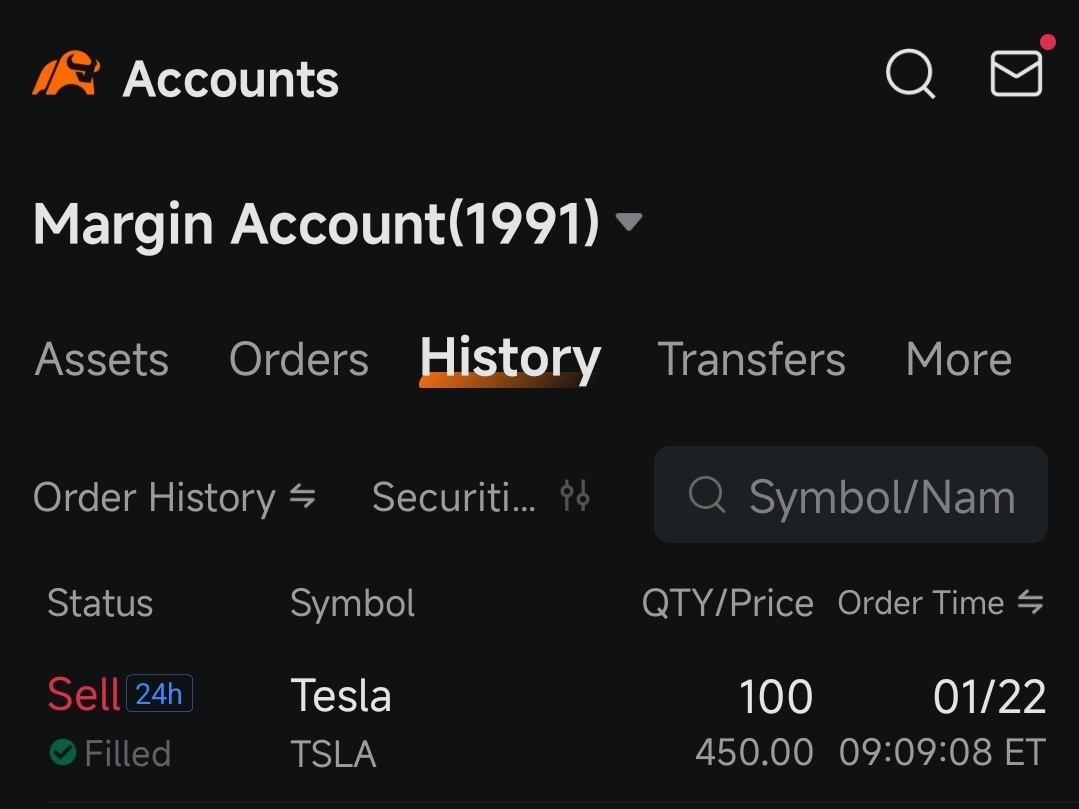Switch to the Assets tab
The image size is (1079, 809).
click(101, 359)
